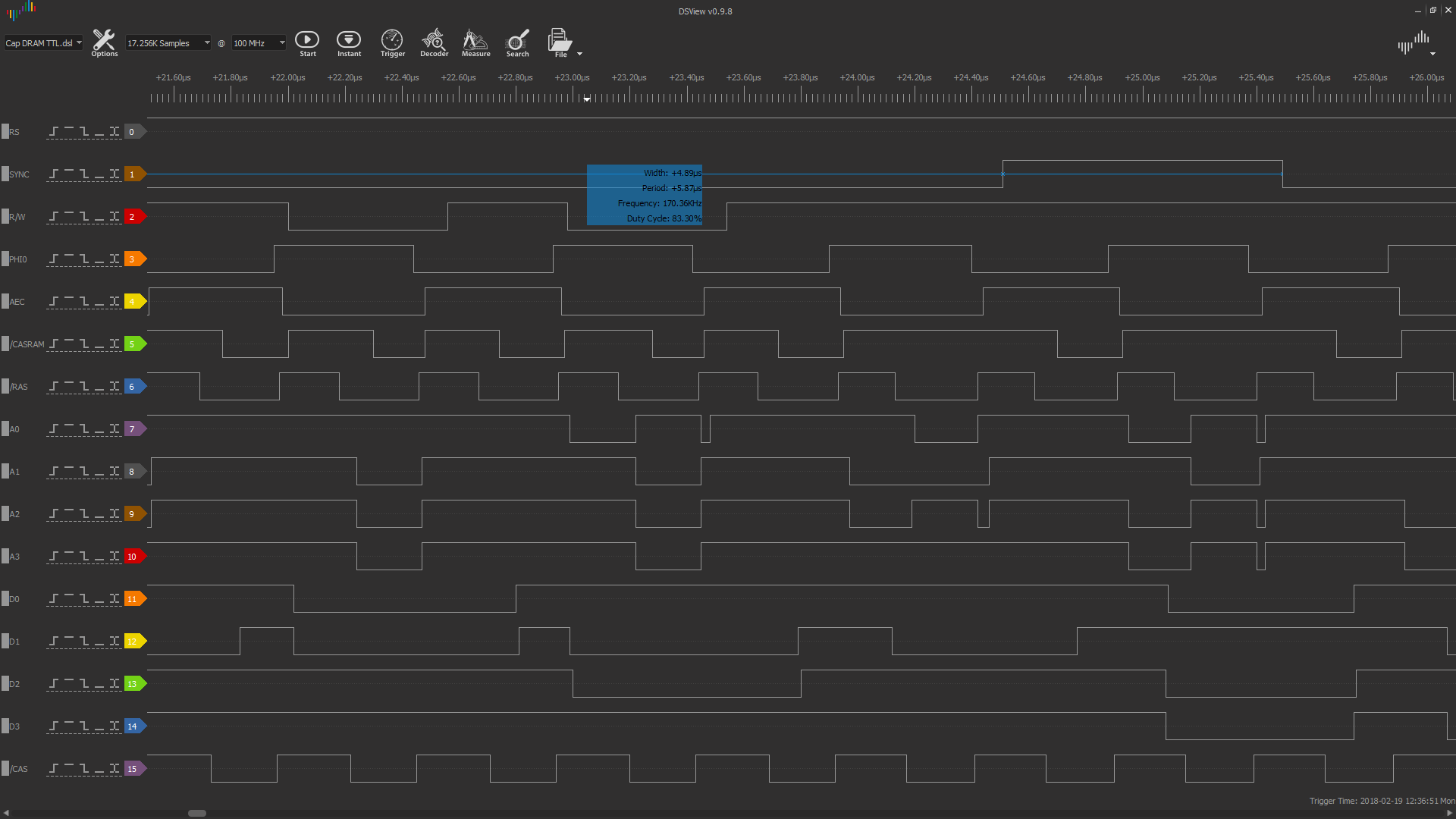1456x819 pixels.
Task: Click the /CASRAM channel label
Action: click(x=27, y=344)
